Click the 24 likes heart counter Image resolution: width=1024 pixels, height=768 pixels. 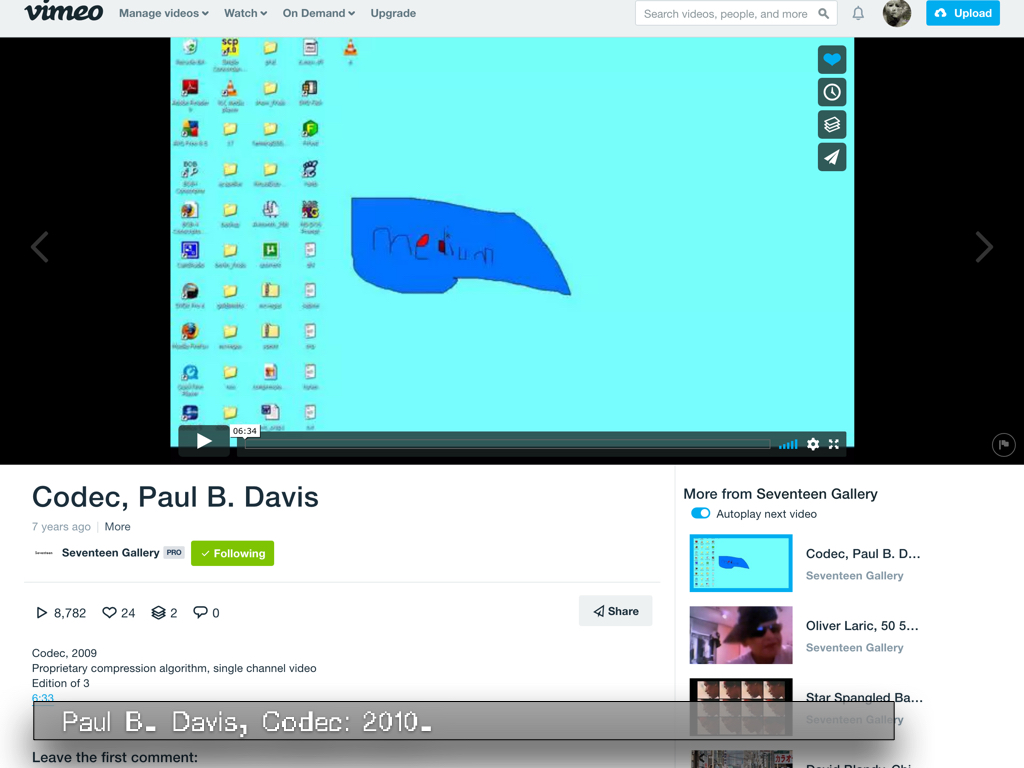click(x=119, y=613)
